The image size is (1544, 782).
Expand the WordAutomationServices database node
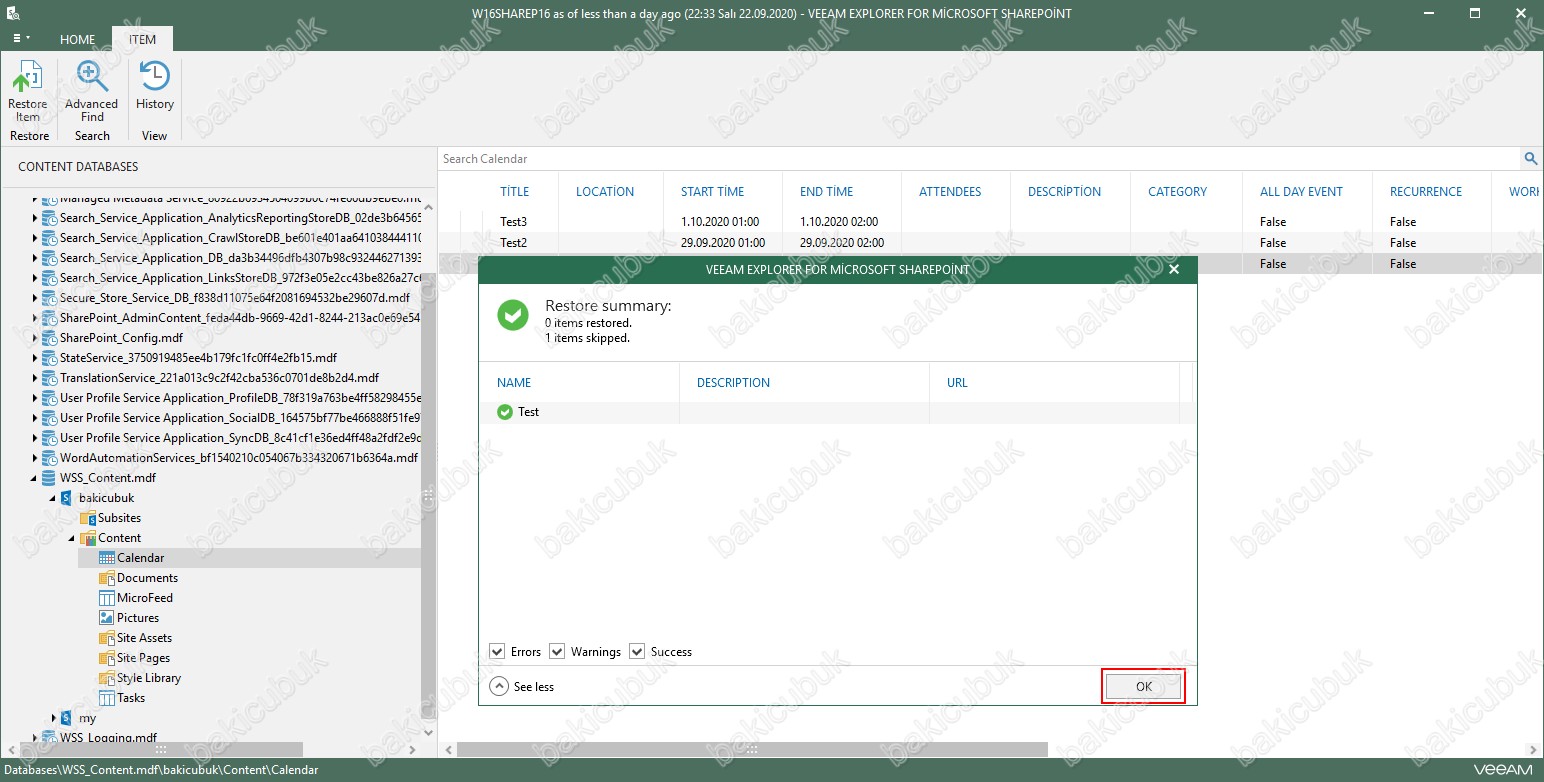[34, 458]
